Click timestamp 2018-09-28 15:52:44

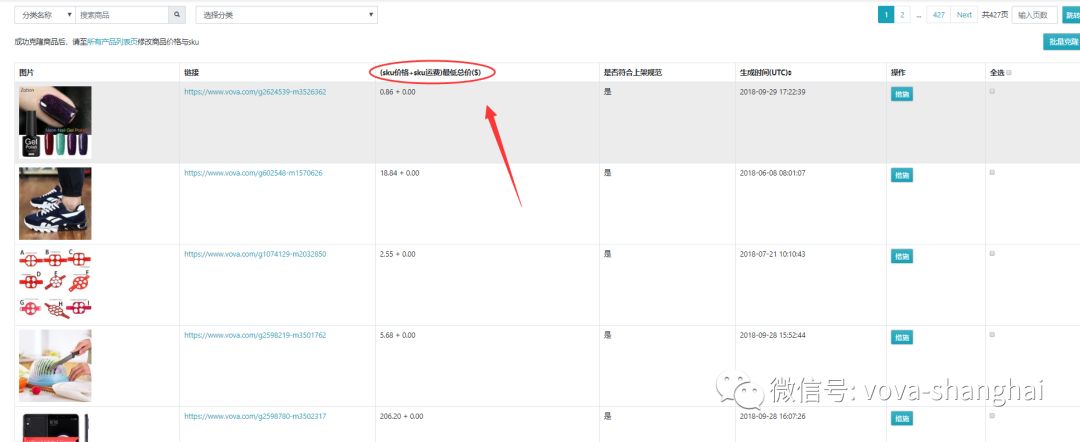773,335
